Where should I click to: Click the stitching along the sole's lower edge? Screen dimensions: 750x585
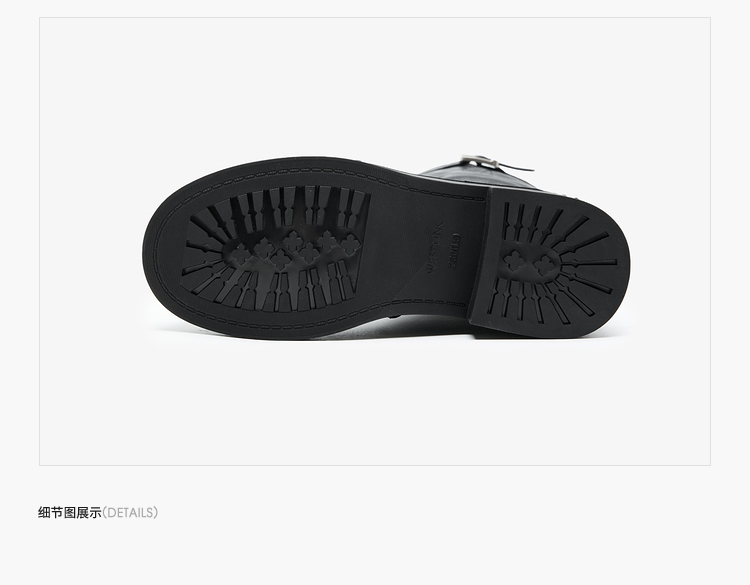click(x=306, y=320)
